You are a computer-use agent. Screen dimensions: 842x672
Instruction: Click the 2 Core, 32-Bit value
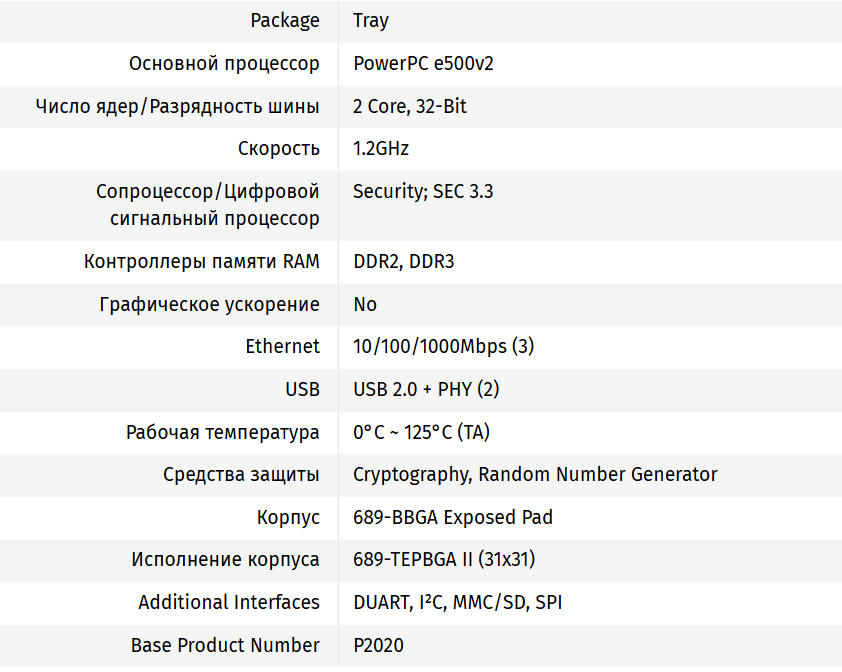410,107
